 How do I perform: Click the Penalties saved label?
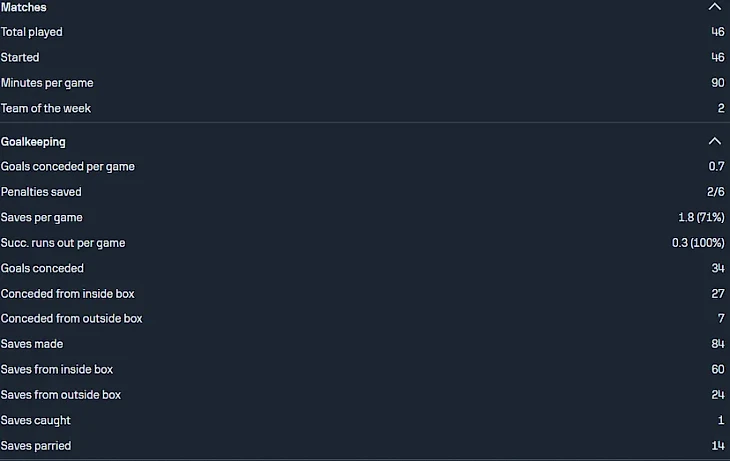click(x=41, y=192)
